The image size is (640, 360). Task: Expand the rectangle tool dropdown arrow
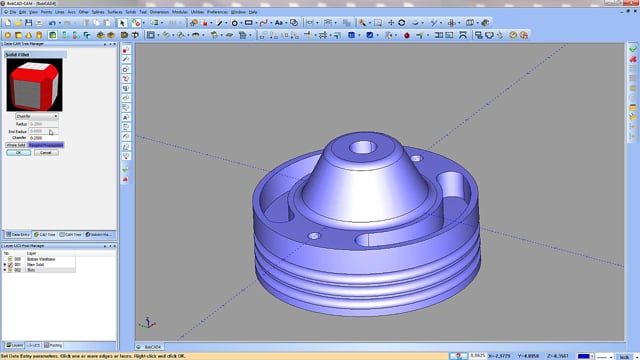(x=256, y=23)
